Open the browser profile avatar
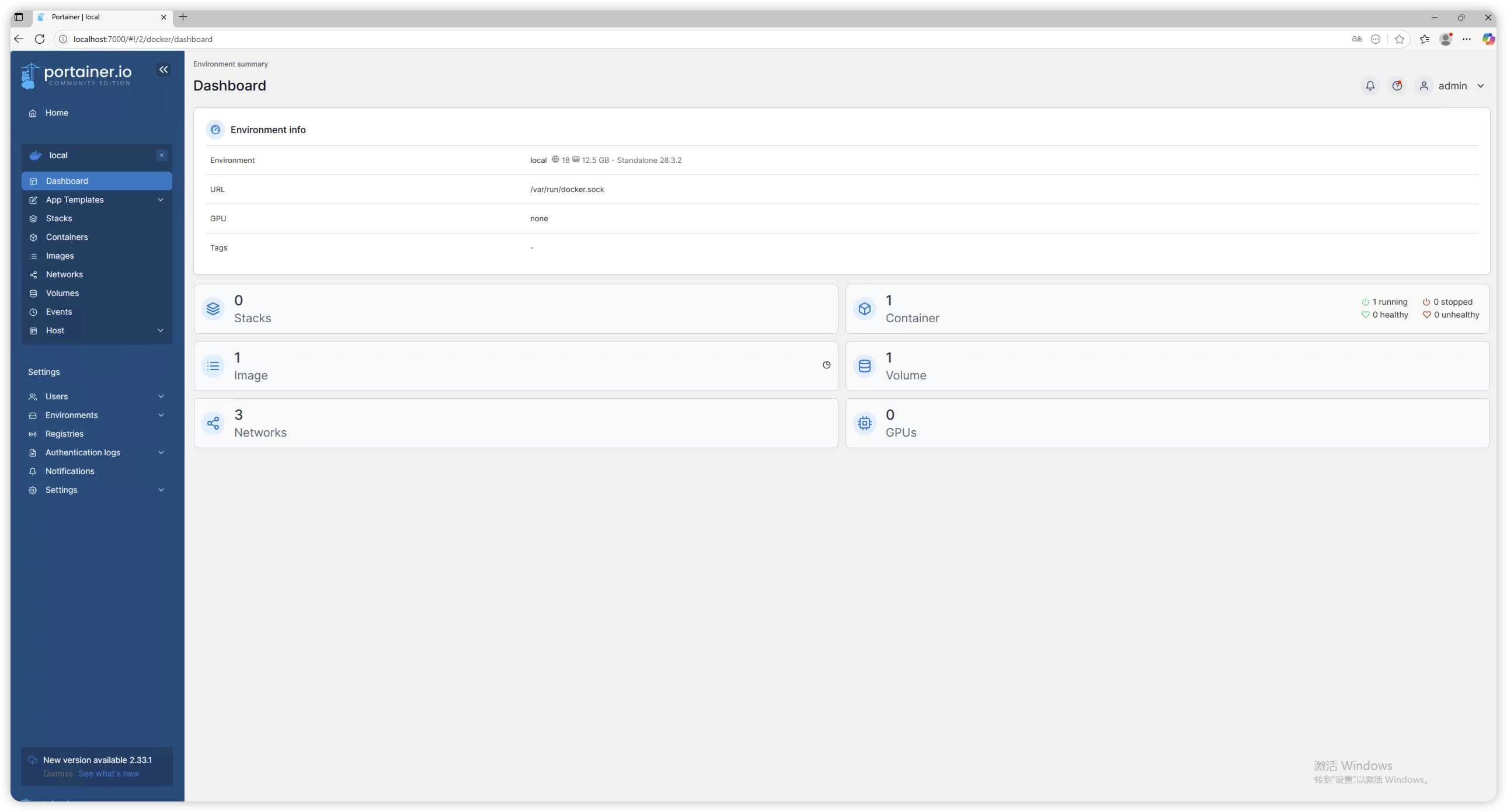 click(1446, 39)
